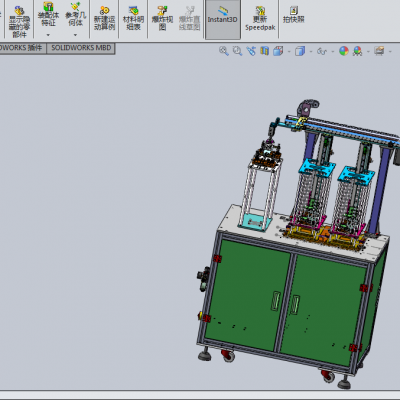Toggle the Instant3D button
This screenshot has width=400, height=400.
(222, 19)
